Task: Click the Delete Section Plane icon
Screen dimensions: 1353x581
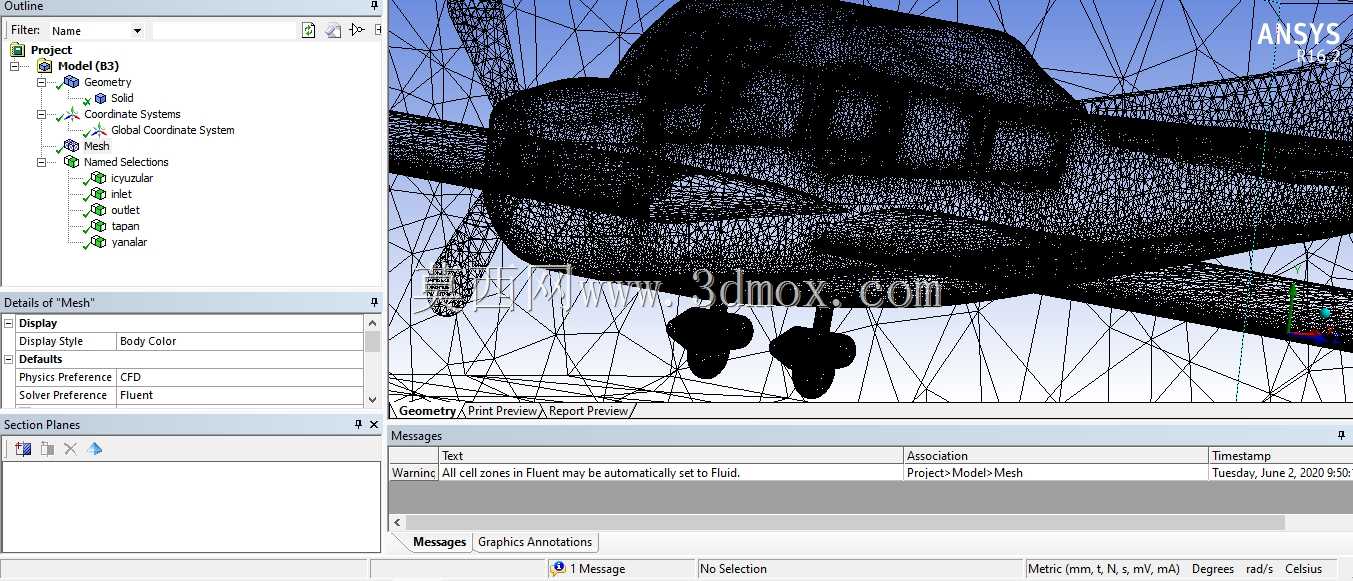Action: tap(70, 449)
